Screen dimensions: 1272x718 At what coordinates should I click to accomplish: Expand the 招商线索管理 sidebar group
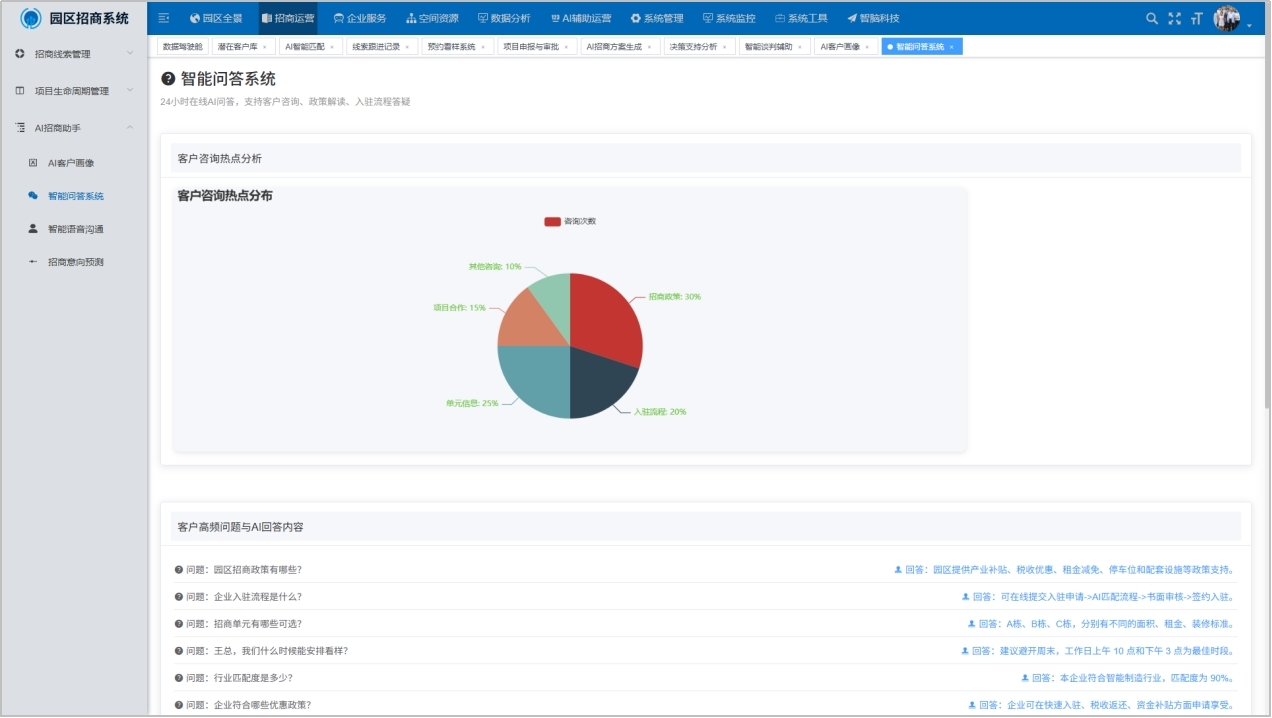(x=74, y=54)
